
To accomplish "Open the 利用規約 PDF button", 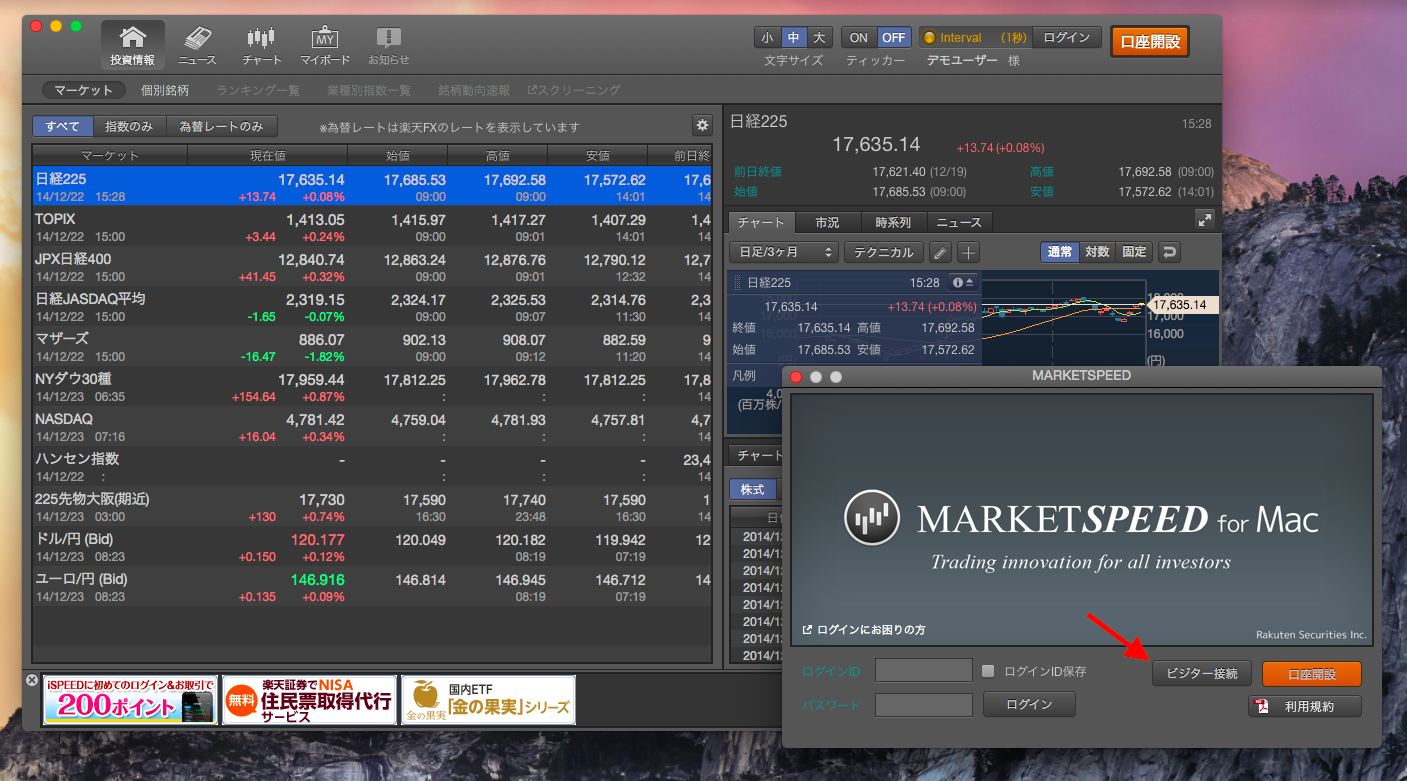I will coord(1305,707).
